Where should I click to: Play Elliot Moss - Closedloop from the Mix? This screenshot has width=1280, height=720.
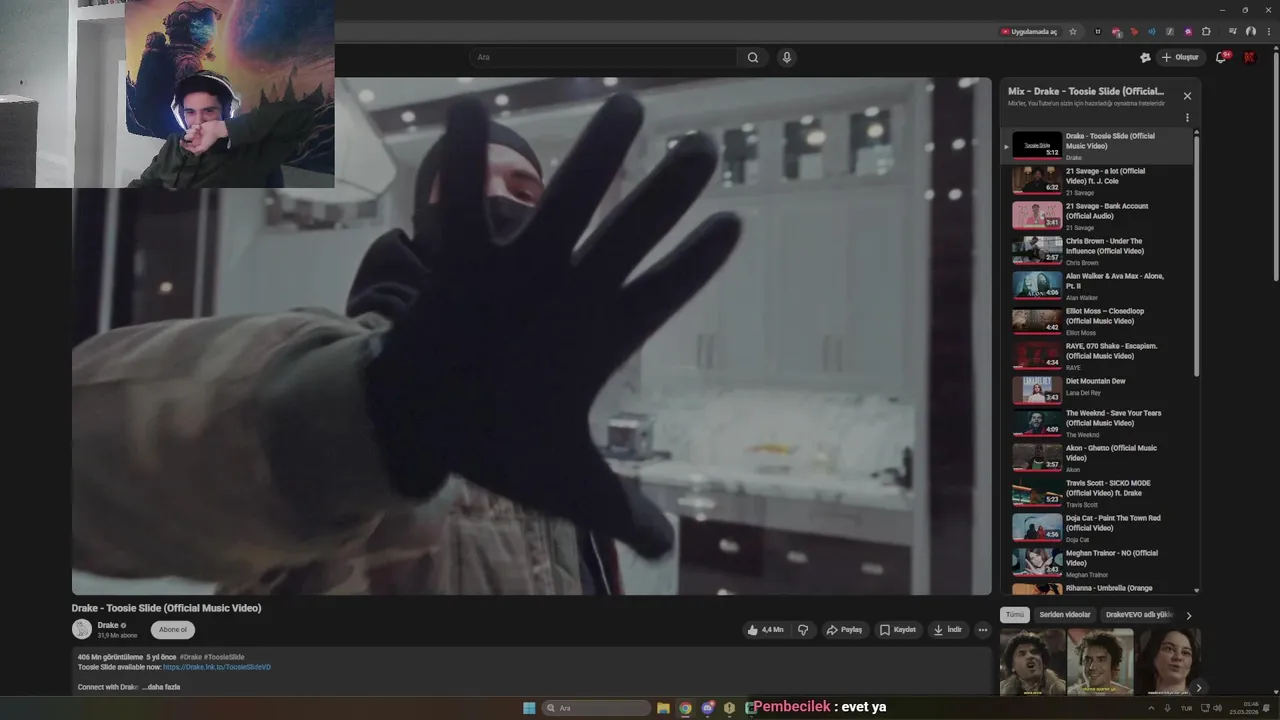point(1097,321)
